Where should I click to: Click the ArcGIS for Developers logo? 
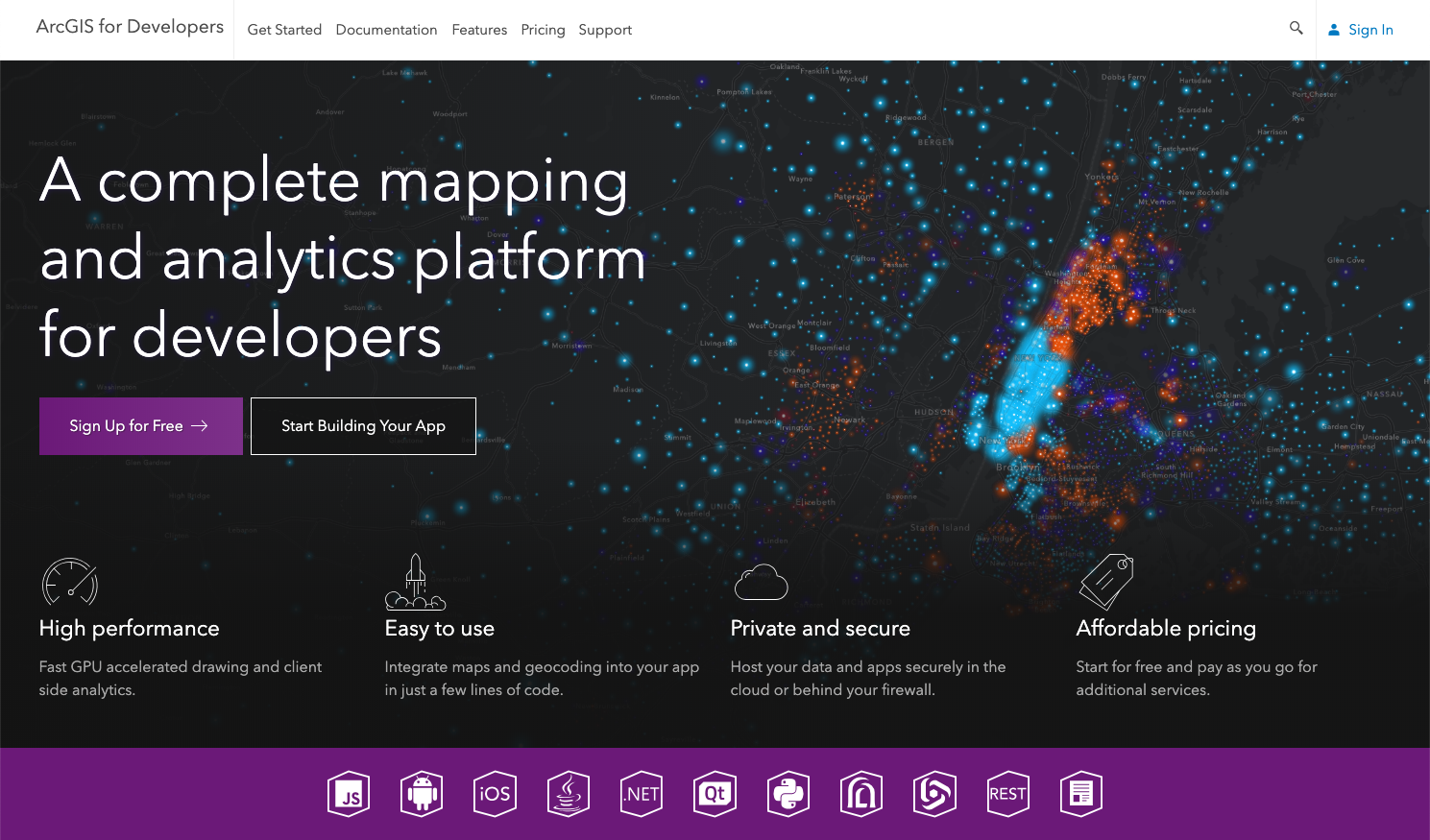tap(130, 27)
